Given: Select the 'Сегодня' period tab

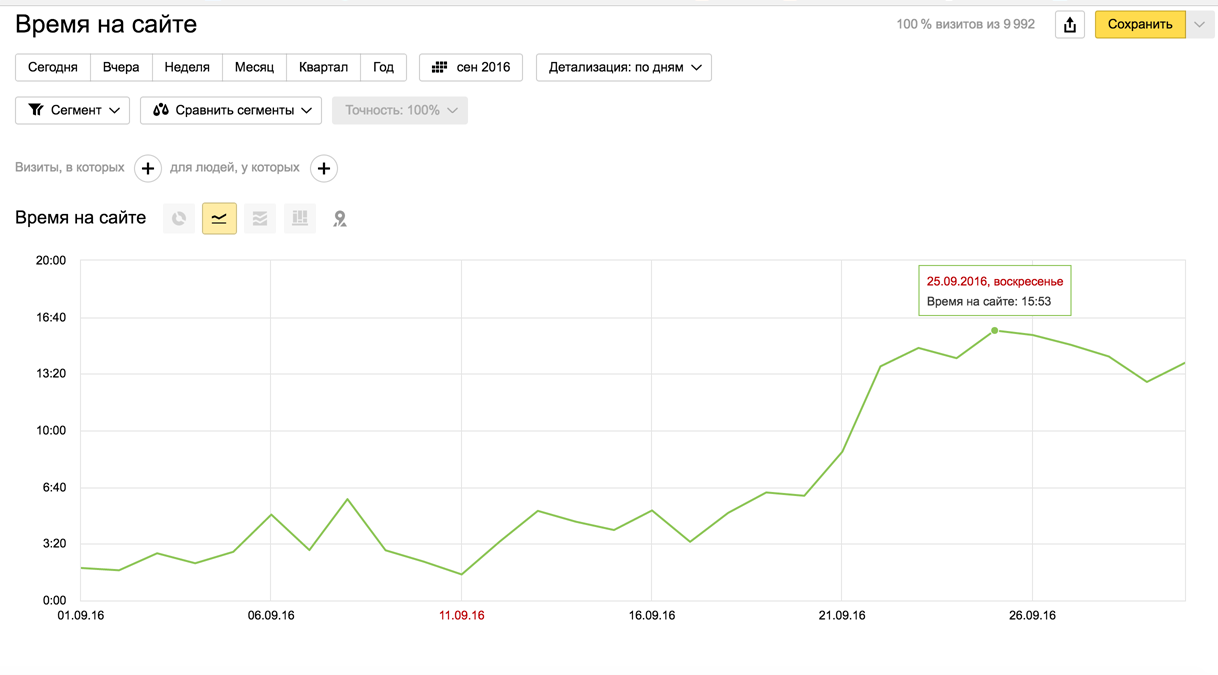Looking at the screenshot, I should click(x=53, y=67).
